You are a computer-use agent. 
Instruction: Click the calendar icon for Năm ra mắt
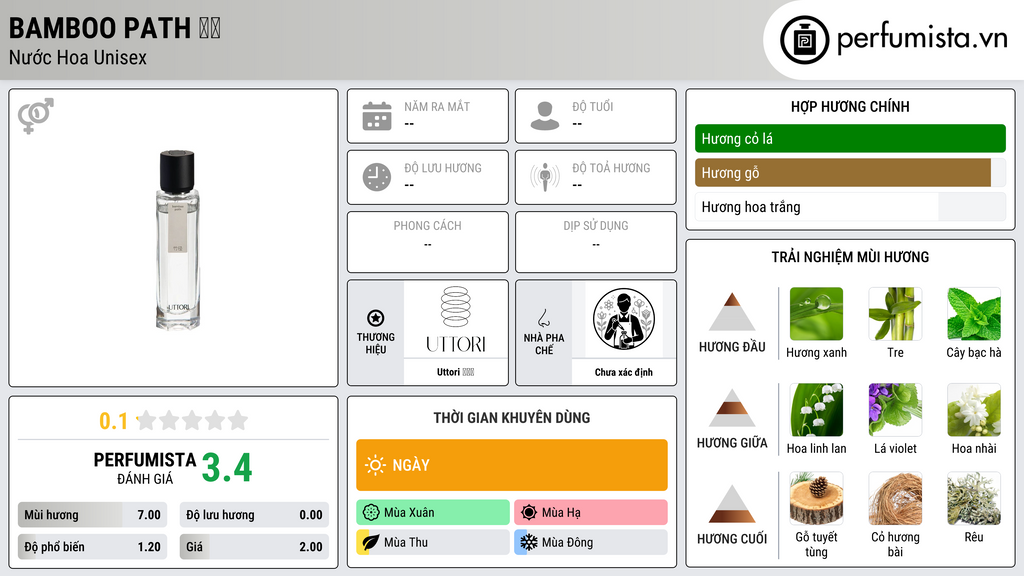click(377, 116)
